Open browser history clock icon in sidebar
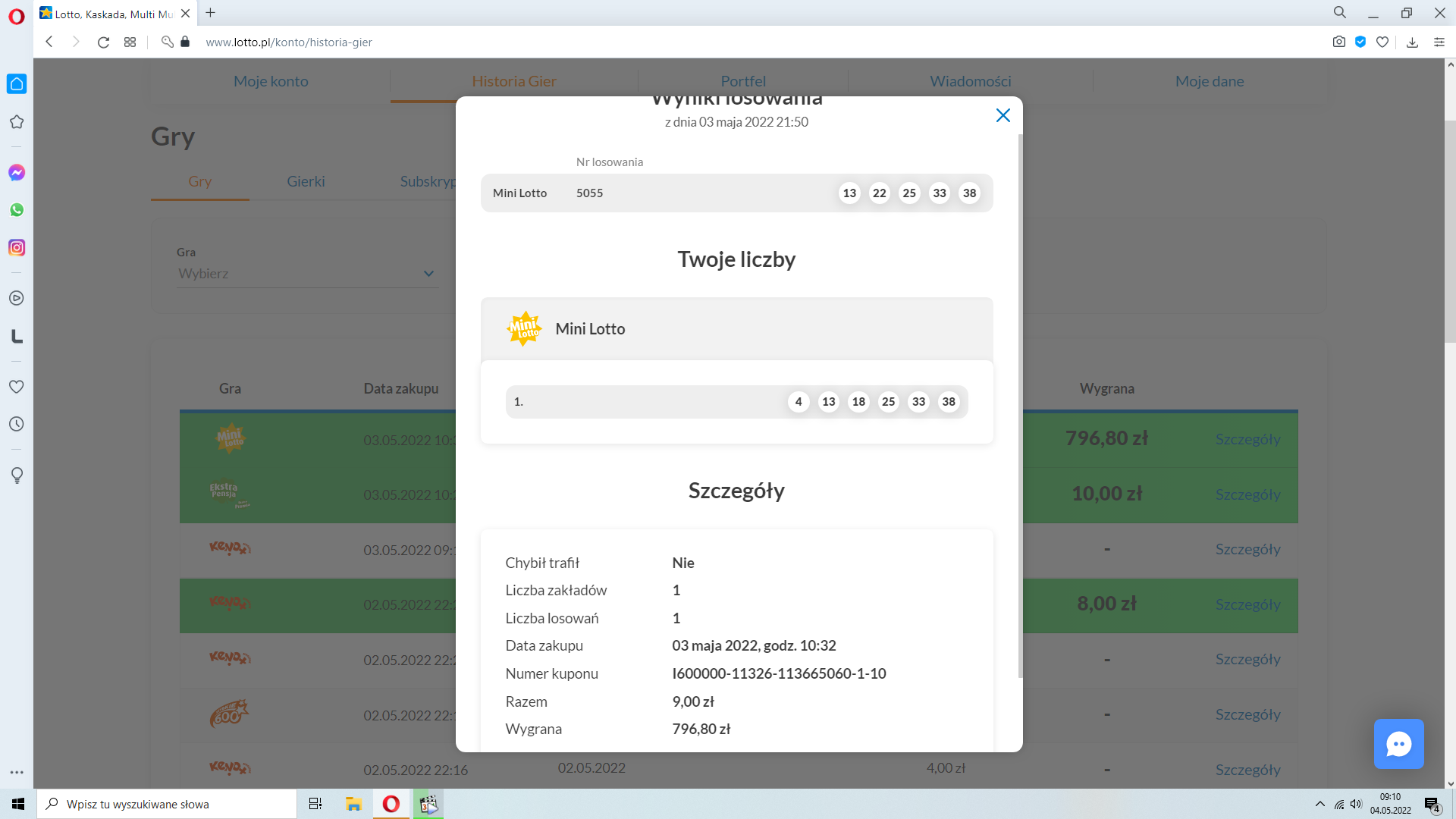The width and height of the screenshot is (1456, 819). [x=17, y=424]
